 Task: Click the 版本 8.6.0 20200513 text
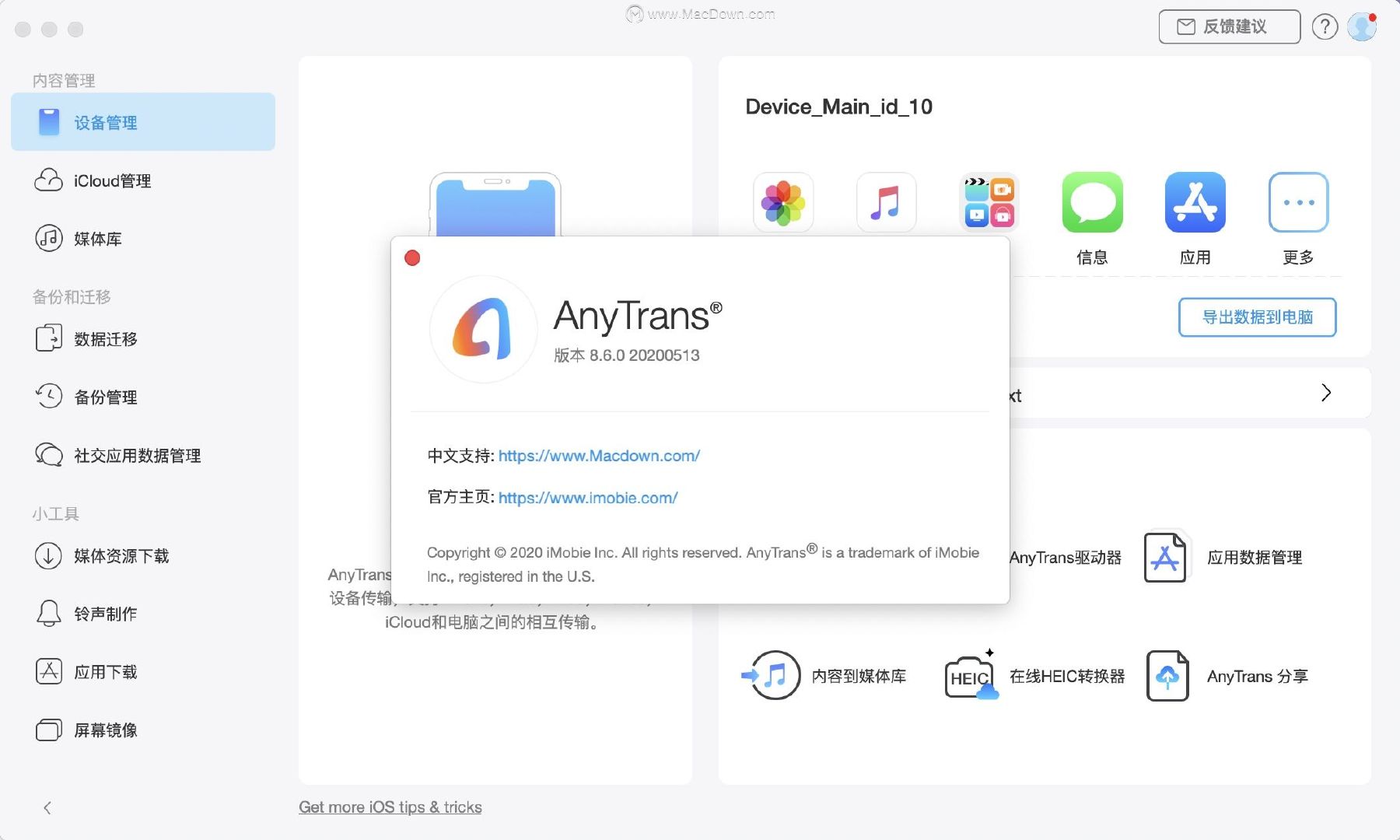coord(627,355)
